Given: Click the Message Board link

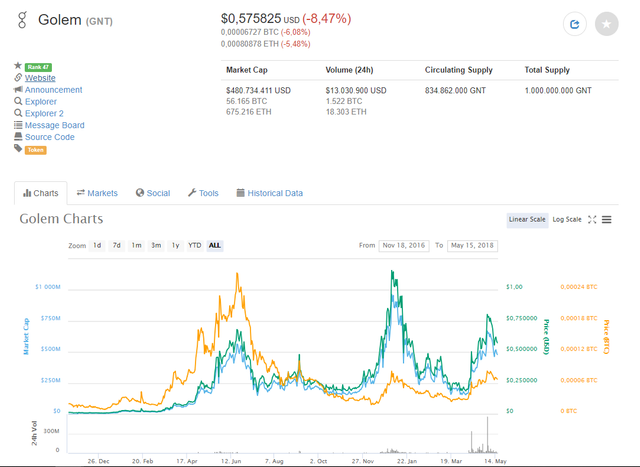Looking at the screenshot, I should pyautogui.click(x=55, y=125).
